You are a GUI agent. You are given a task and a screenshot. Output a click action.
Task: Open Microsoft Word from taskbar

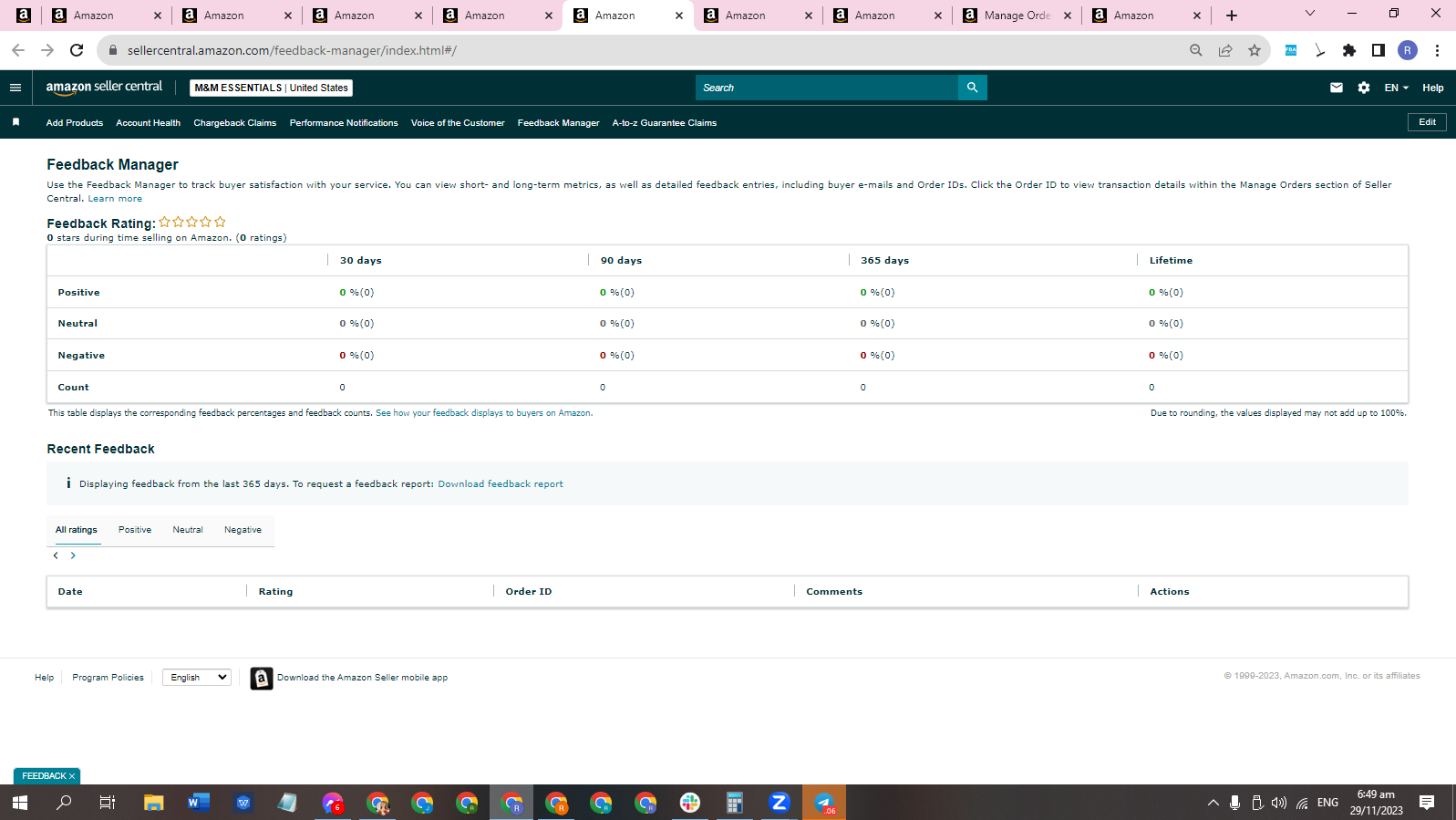(x=198, y=803)
